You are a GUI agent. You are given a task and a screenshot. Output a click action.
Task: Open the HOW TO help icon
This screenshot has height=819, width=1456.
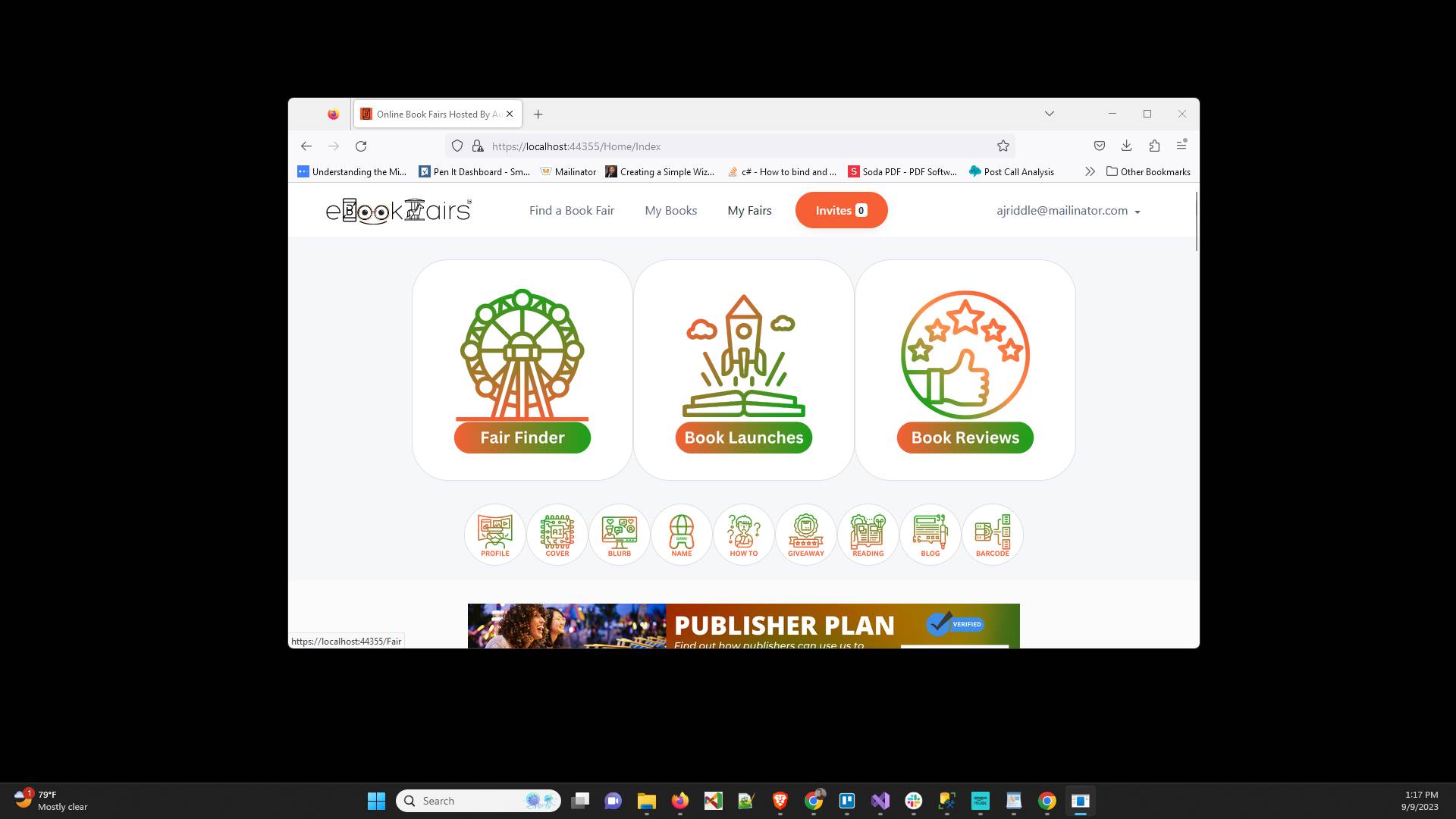pyautogui.click(x=743, y=534)
